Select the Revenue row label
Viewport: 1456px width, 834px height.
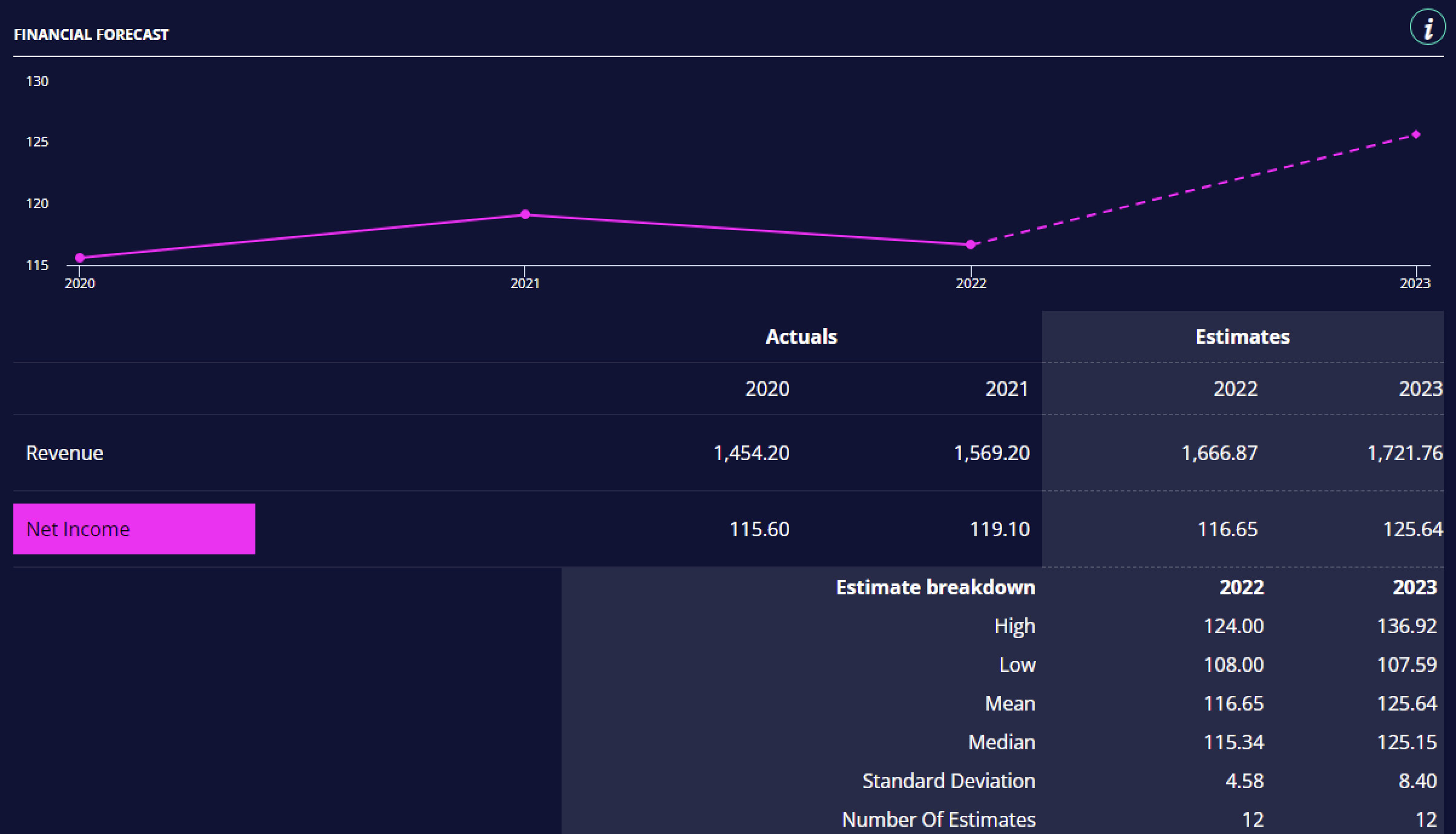pos(64,453)
